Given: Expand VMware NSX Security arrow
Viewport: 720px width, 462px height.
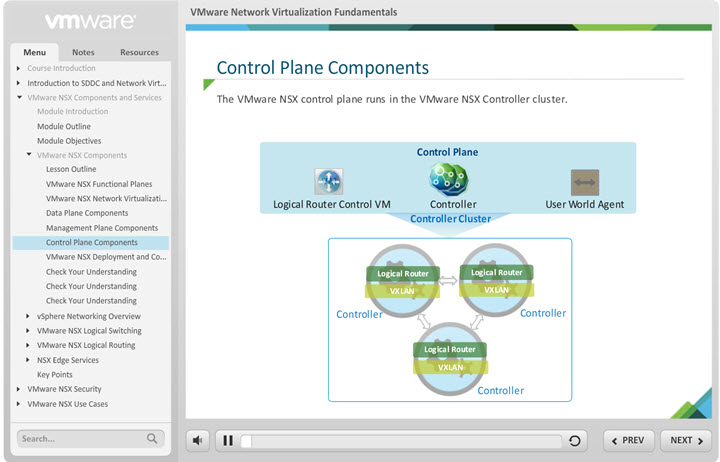Looking at the screenshot, I should 18,389.
